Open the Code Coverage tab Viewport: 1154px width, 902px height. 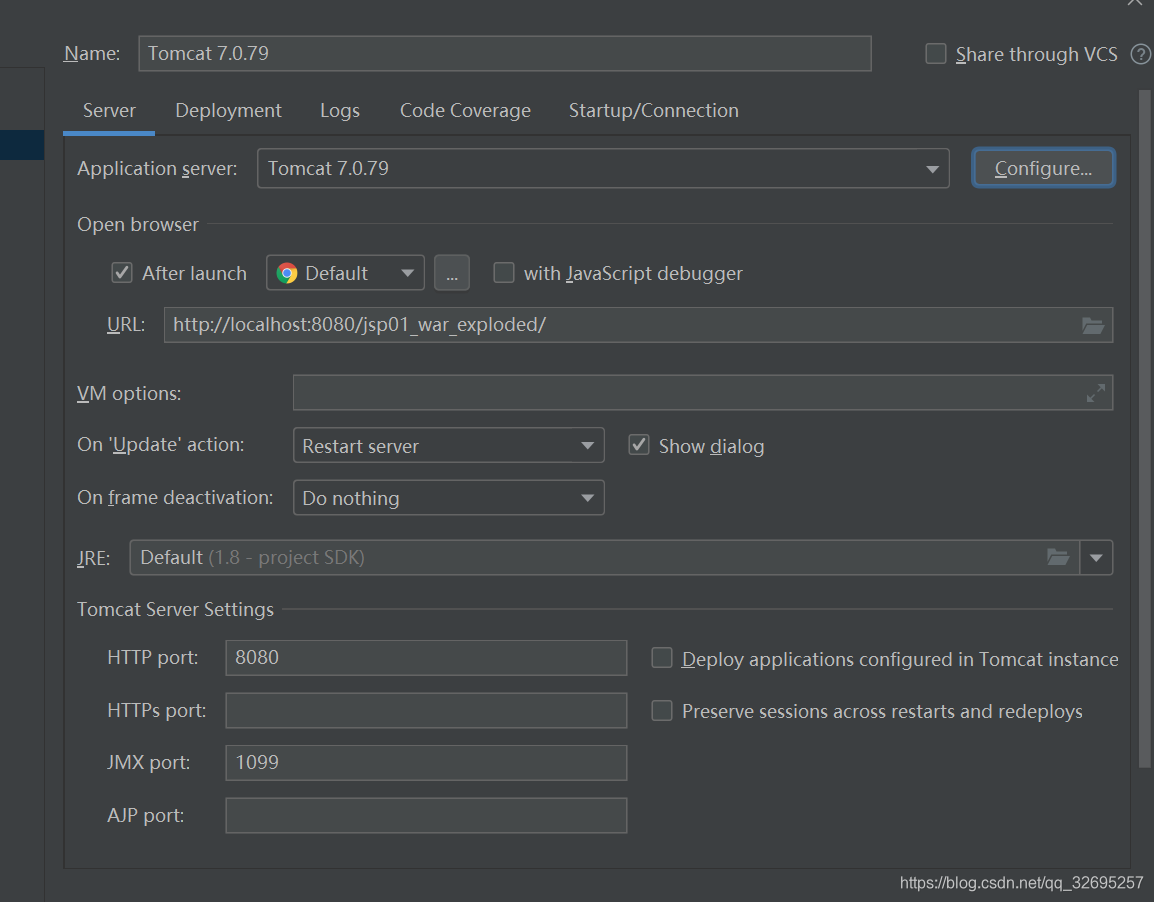465,111
